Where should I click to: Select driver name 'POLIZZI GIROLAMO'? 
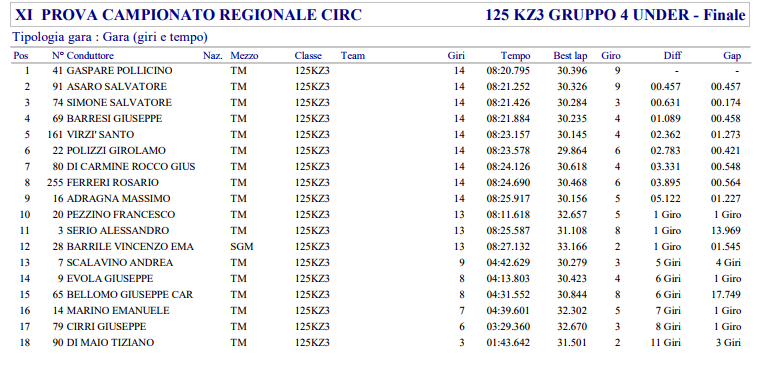coord(116,151)
